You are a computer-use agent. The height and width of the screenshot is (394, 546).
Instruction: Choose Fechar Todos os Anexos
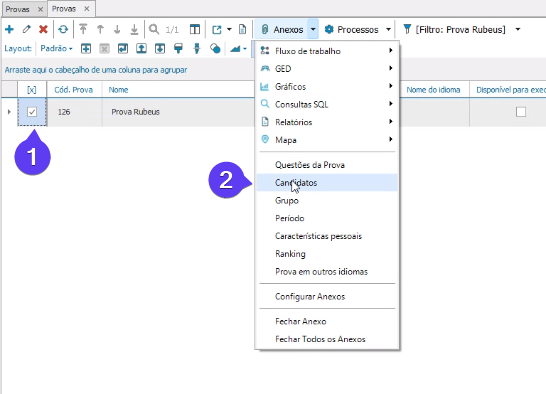pyautogui.click(x=327, y=339)
